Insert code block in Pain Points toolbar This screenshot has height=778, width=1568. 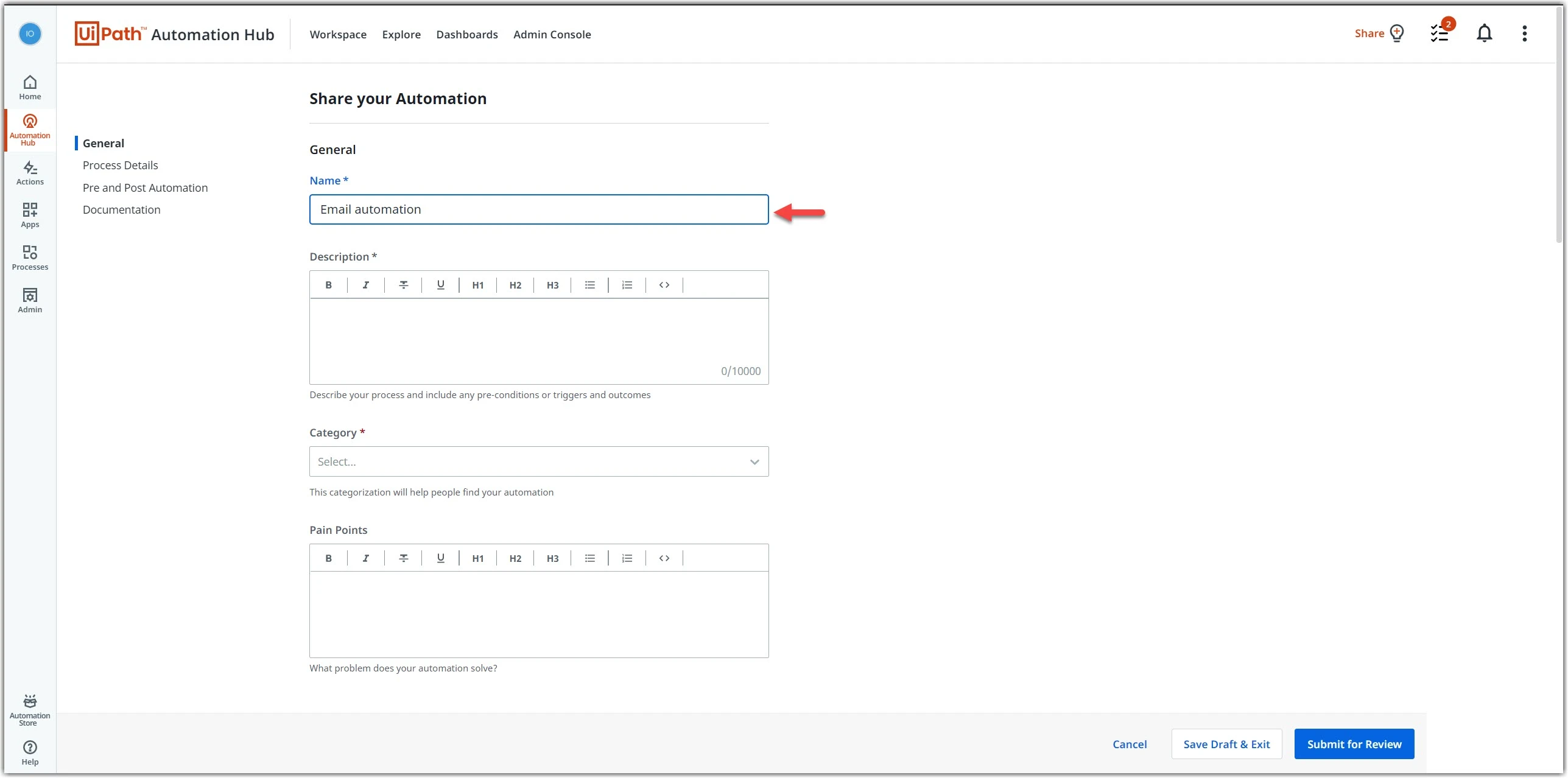(664, 558)
